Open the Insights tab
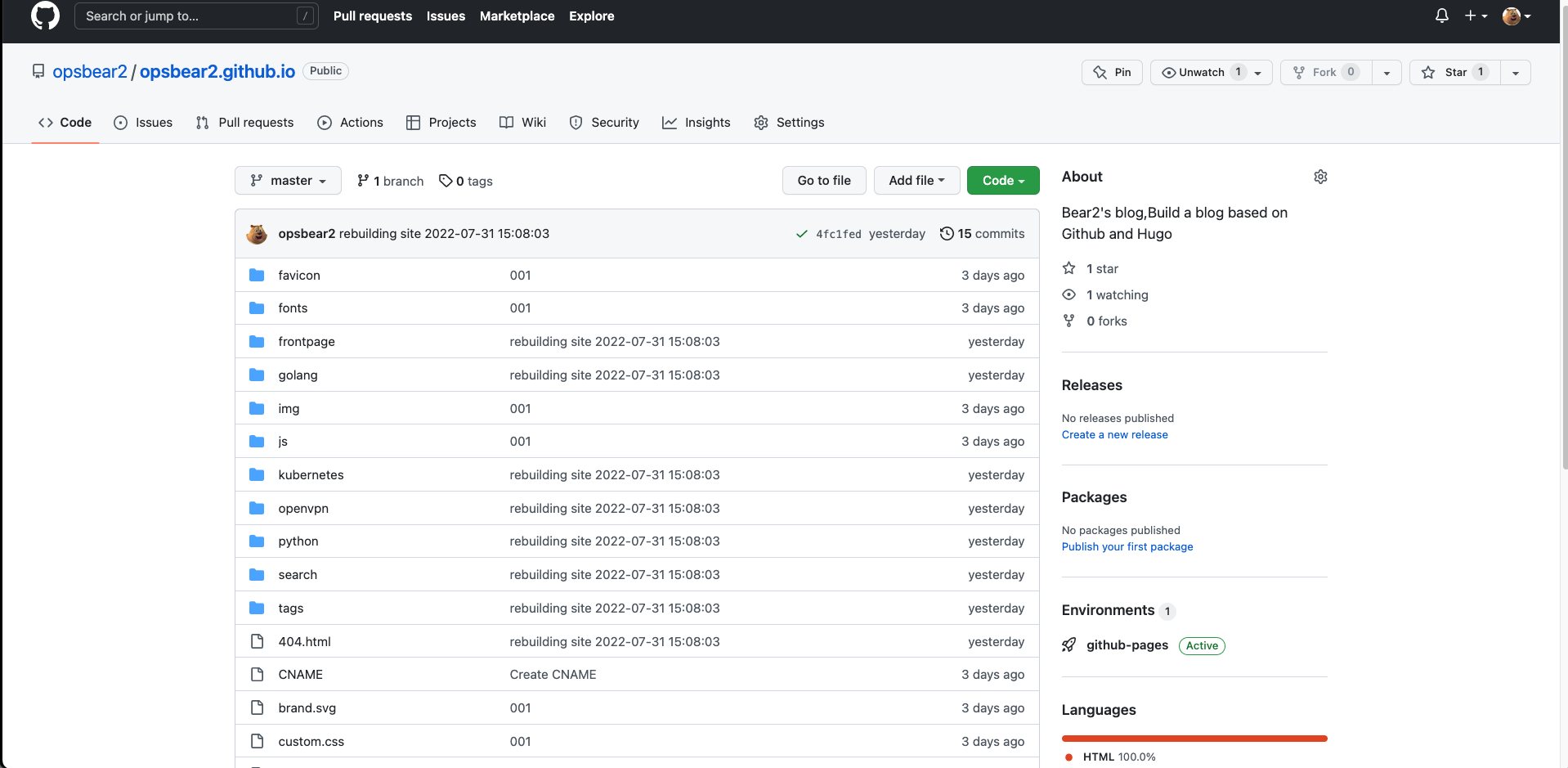Screen dimensions: 1568x768 point(697,123)
